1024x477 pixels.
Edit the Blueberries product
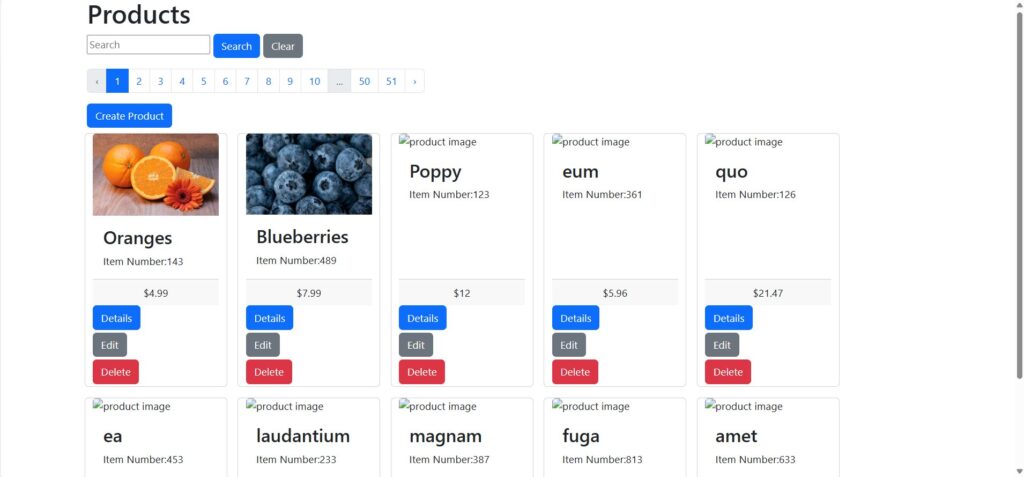(x=263, y=345)
